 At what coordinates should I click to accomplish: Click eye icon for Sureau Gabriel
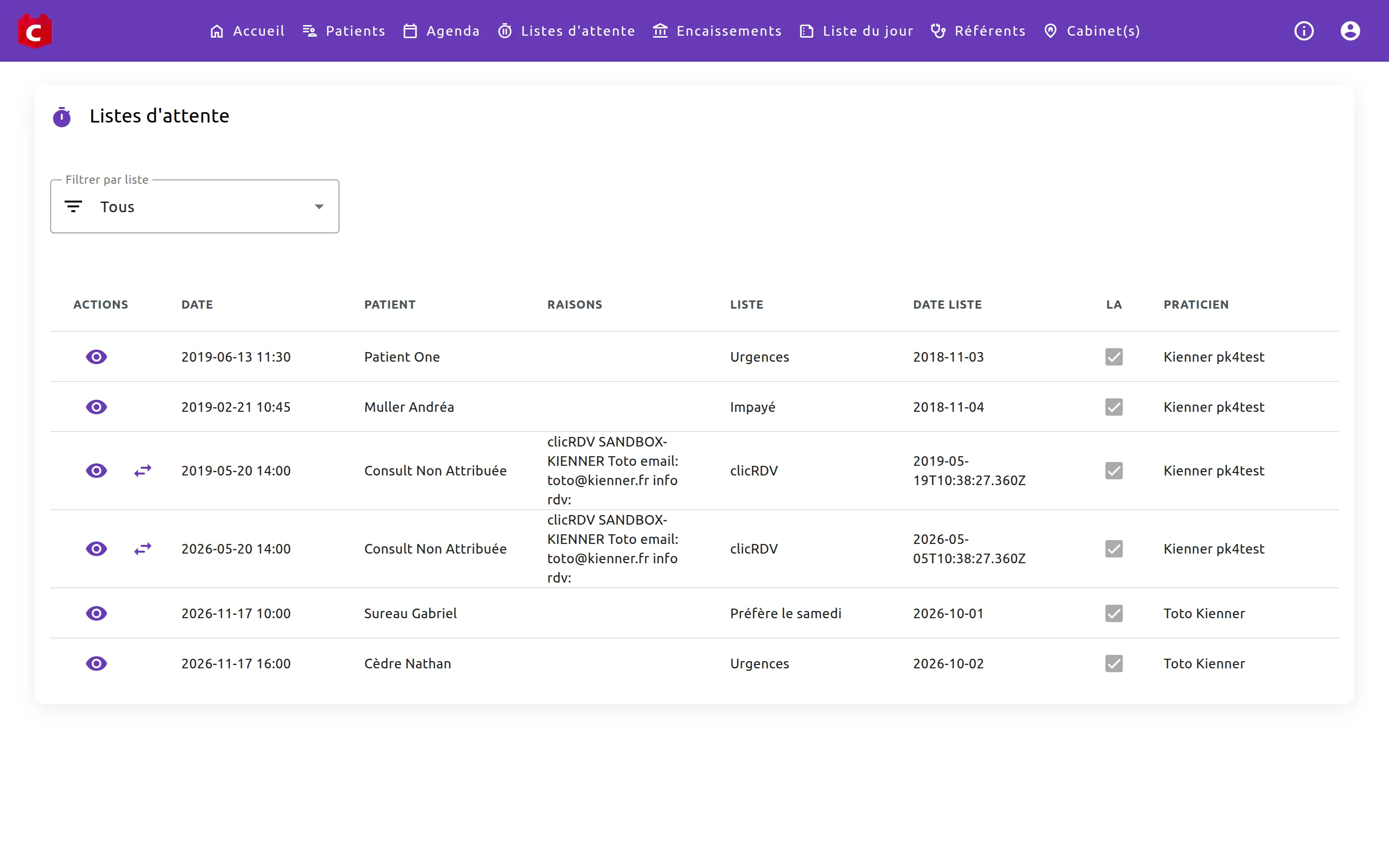coord(96,614)
